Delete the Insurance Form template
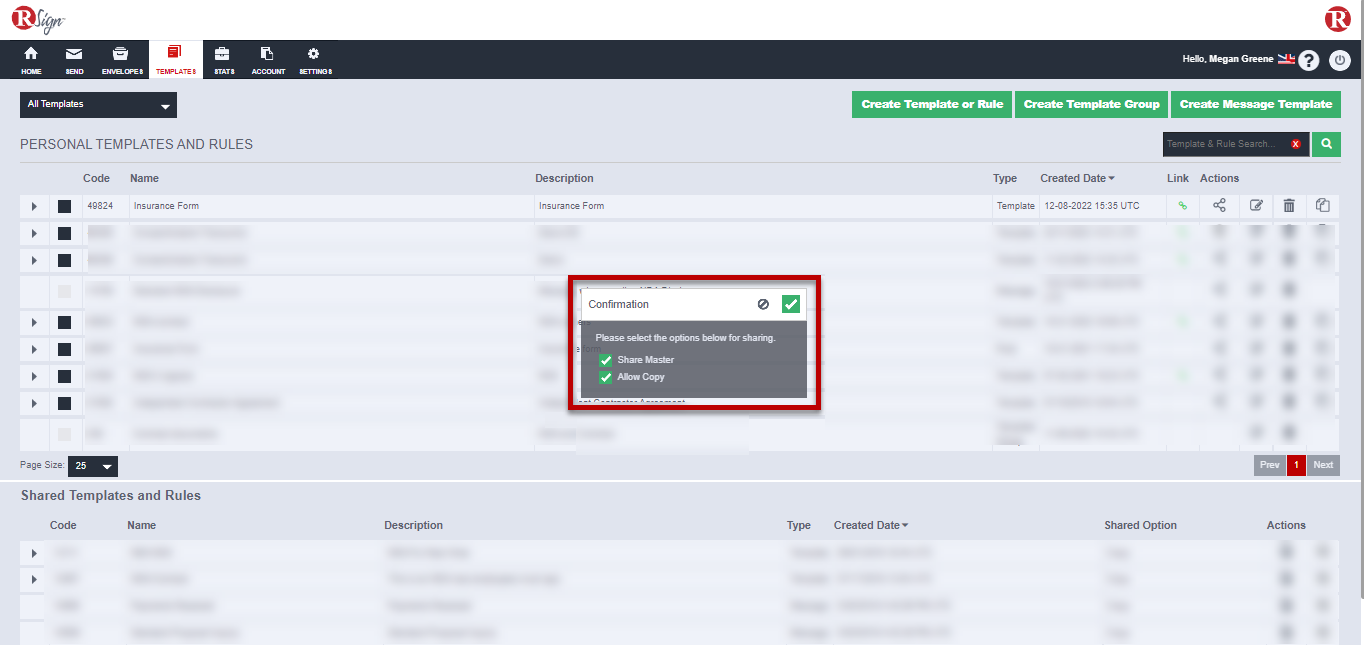1364x645 pixels. coord(1289,205)
